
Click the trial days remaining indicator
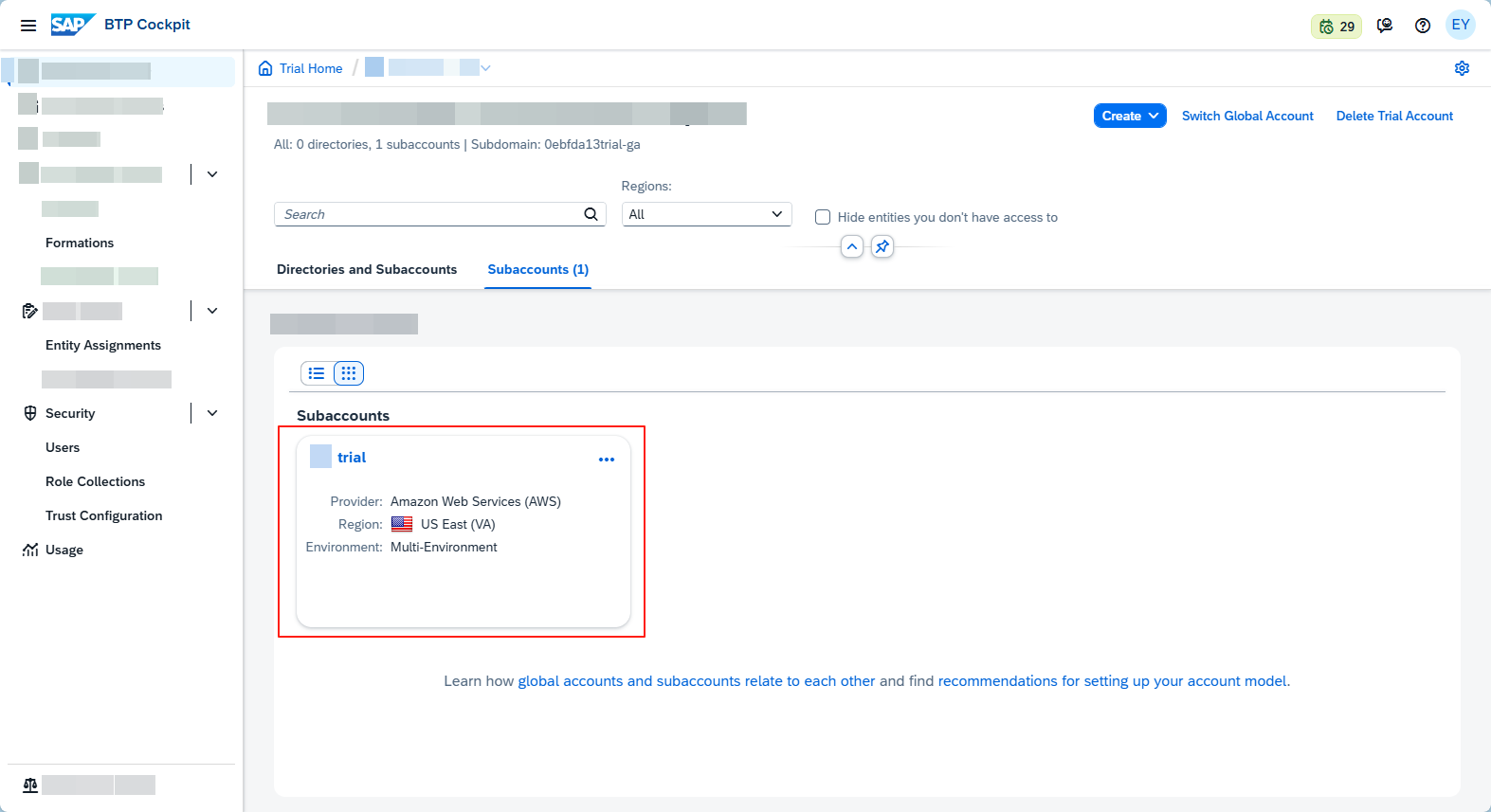tap(1336, 27)
